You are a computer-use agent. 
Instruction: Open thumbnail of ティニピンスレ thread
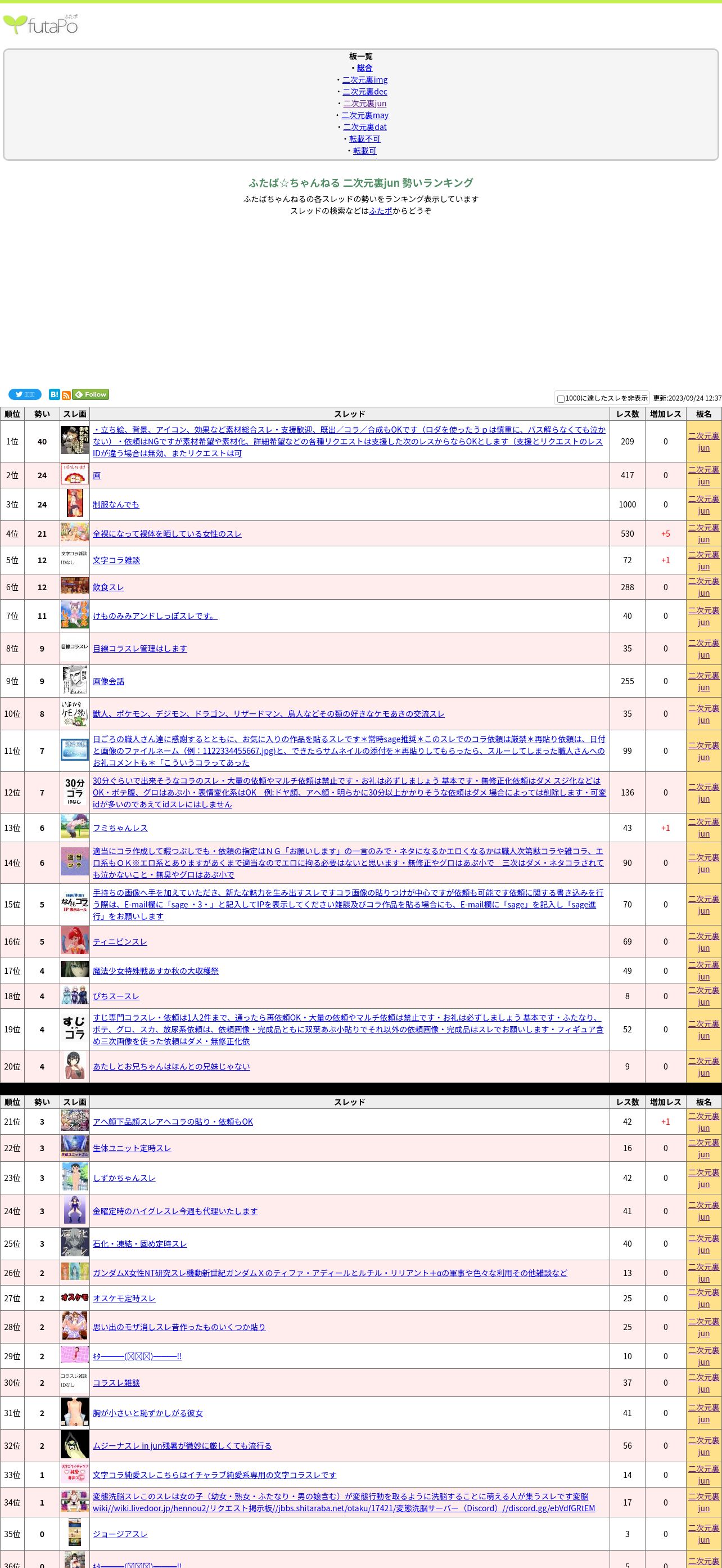tap(75, 941)
